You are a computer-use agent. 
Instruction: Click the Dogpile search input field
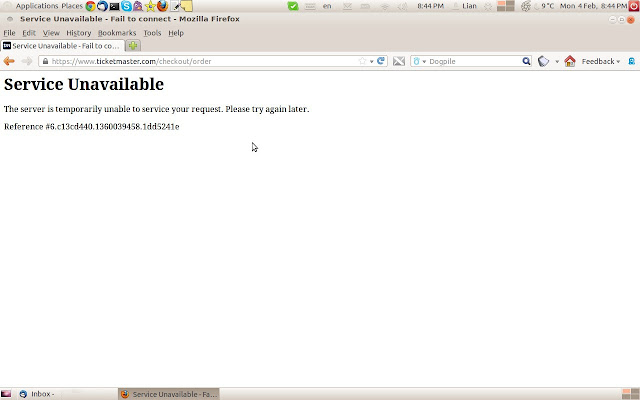coord(474,61)
